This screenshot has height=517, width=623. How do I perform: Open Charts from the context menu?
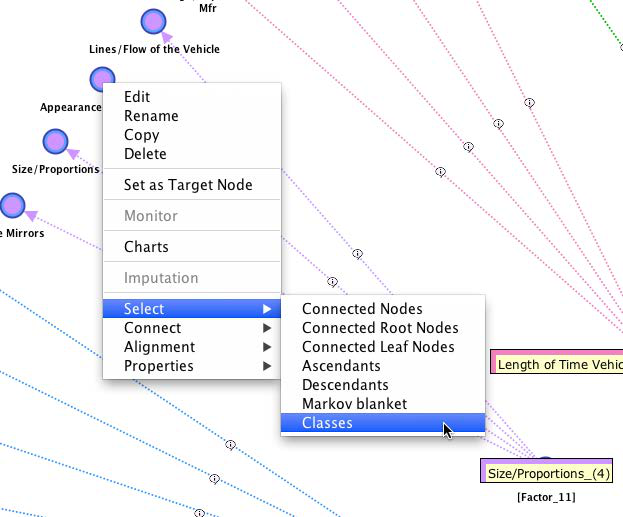click(x=146, y=247)
